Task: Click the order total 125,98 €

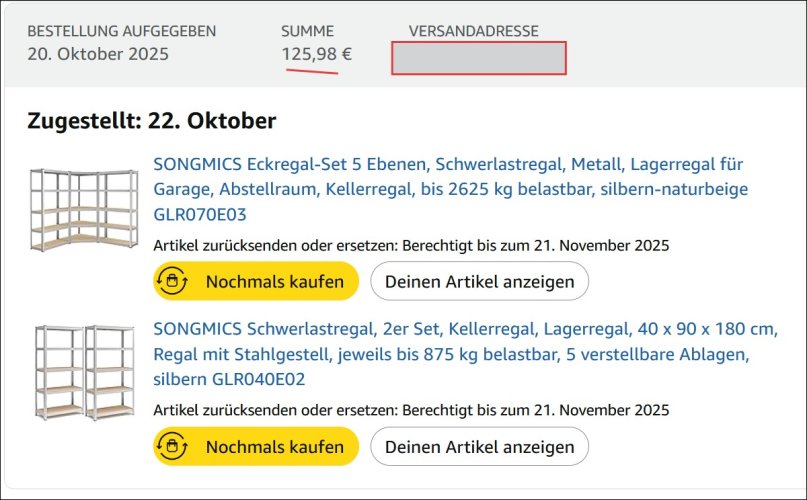Action: point(316,54)
